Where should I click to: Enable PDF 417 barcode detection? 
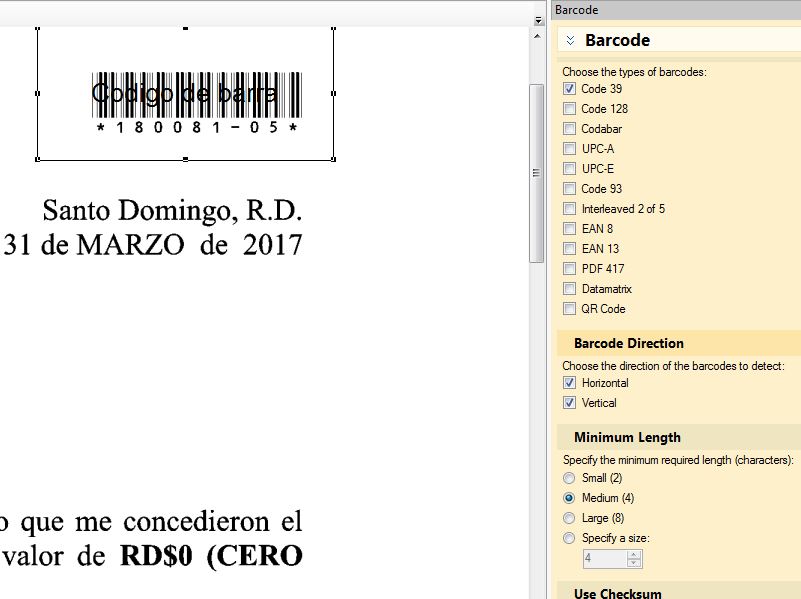pyautogui.click(x=569, y=269)
